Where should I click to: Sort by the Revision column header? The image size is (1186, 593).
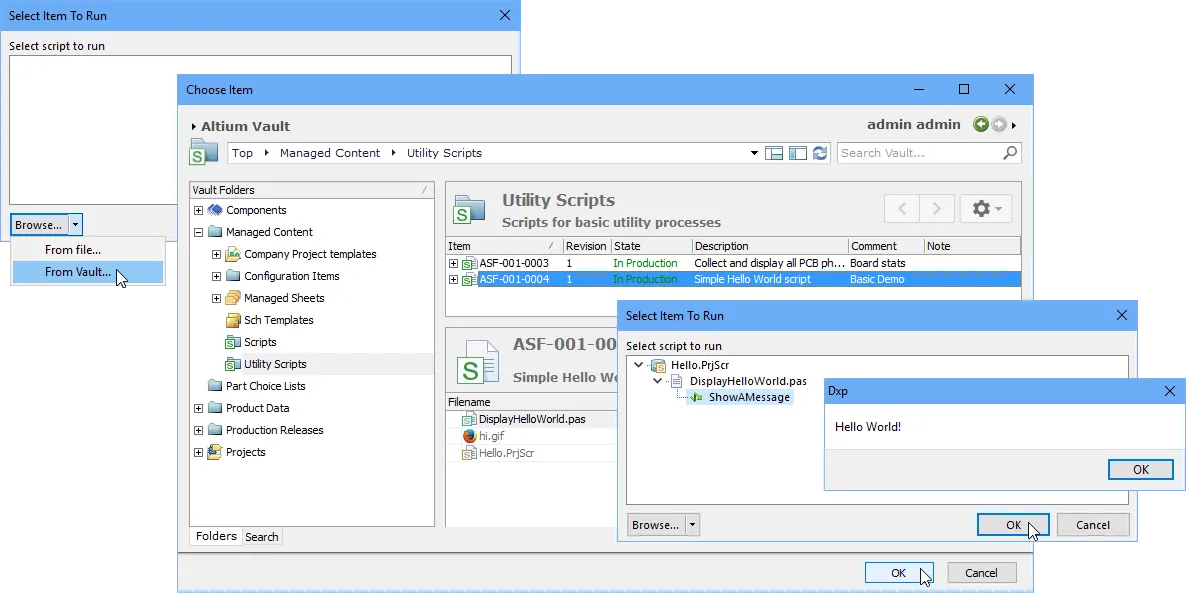[x=587, y=246]
